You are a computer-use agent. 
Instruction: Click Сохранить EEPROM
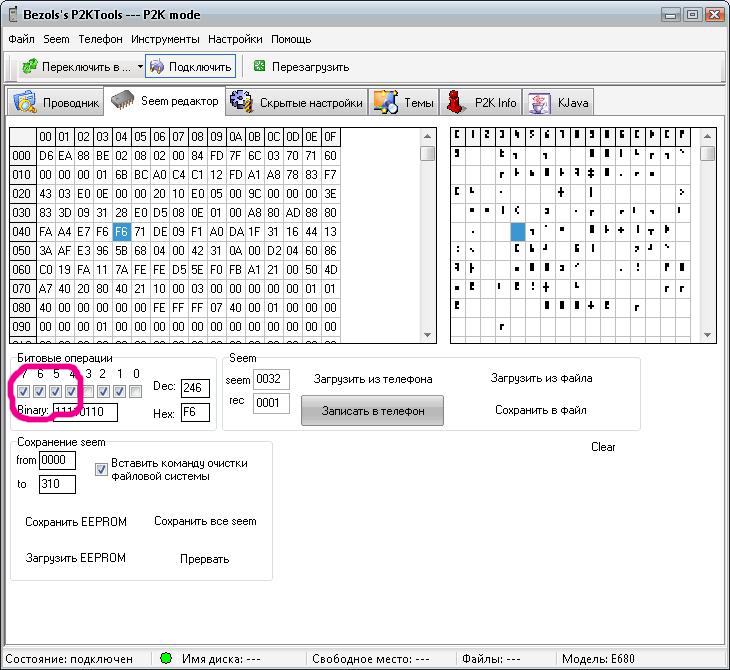click(x=76, y=521)
